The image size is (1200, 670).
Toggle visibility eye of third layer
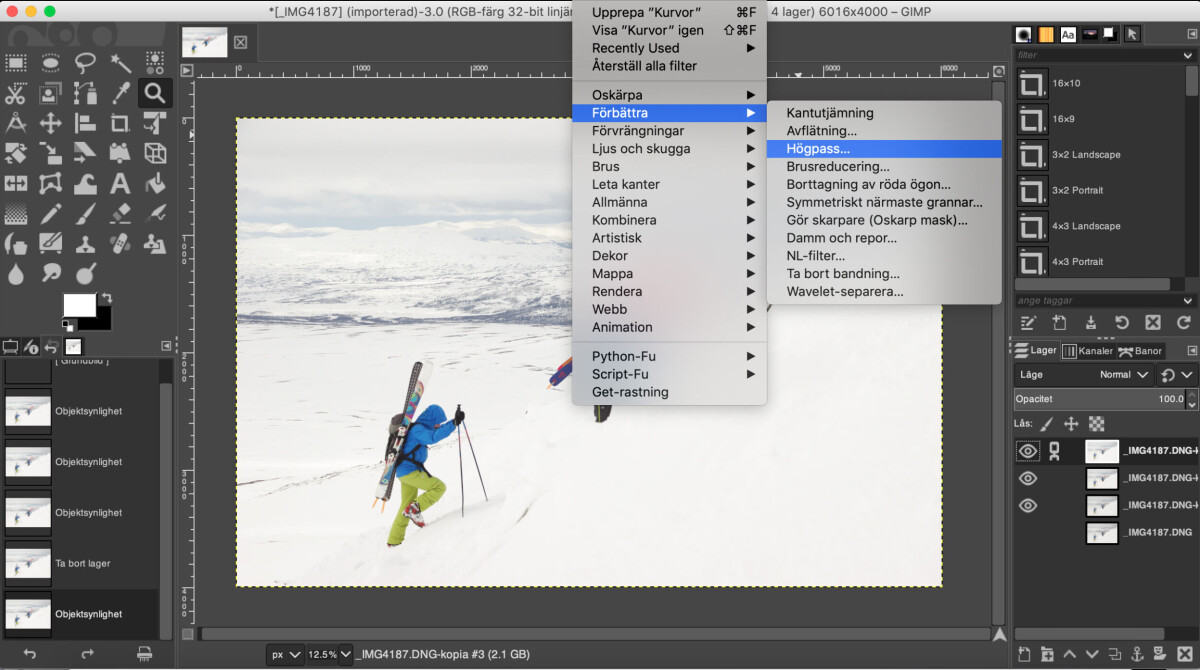(1028, 506)
